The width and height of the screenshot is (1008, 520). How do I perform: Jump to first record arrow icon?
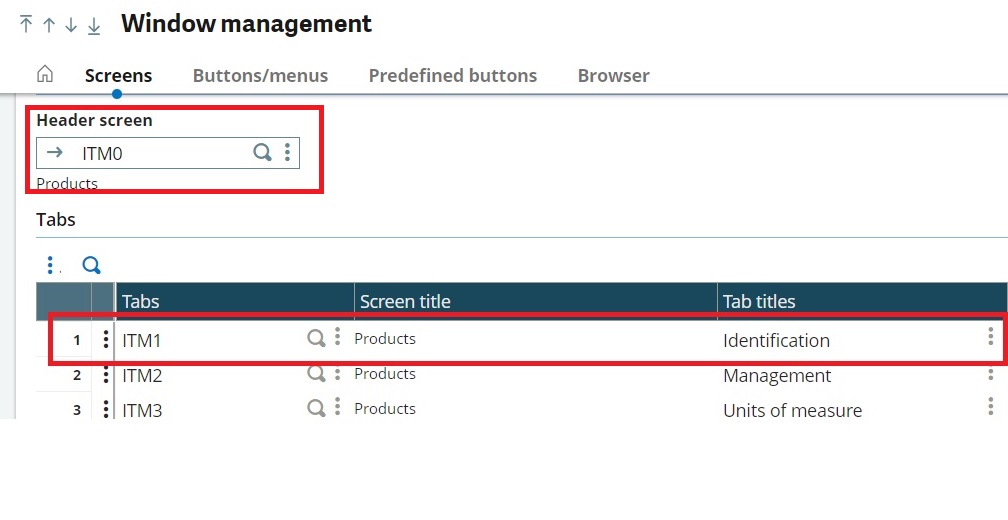point(26,25)
